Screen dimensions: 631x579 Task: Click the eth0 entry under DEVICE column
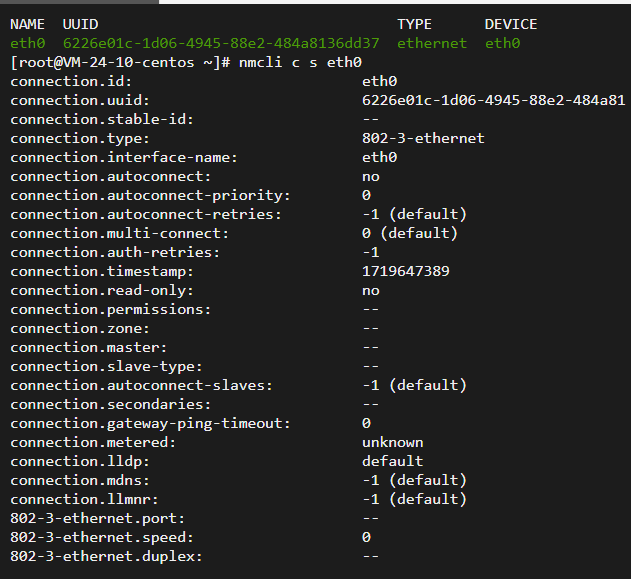point(502,43)
